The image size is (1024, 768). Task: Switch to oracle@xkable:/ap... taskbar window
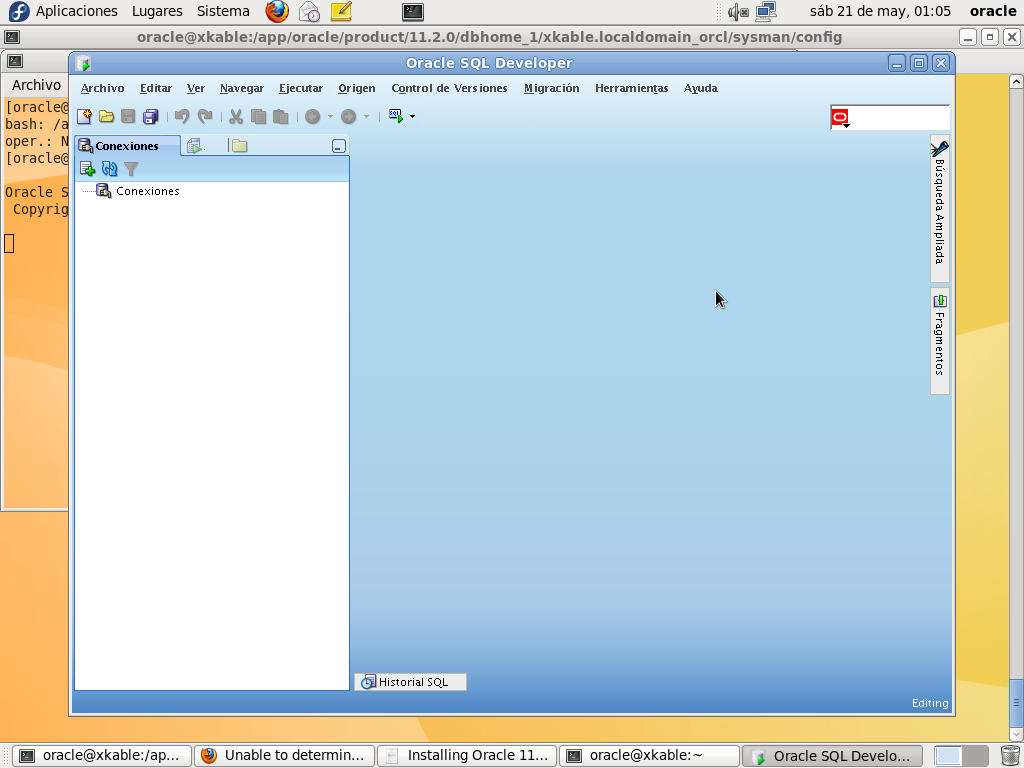click(103, 756)
